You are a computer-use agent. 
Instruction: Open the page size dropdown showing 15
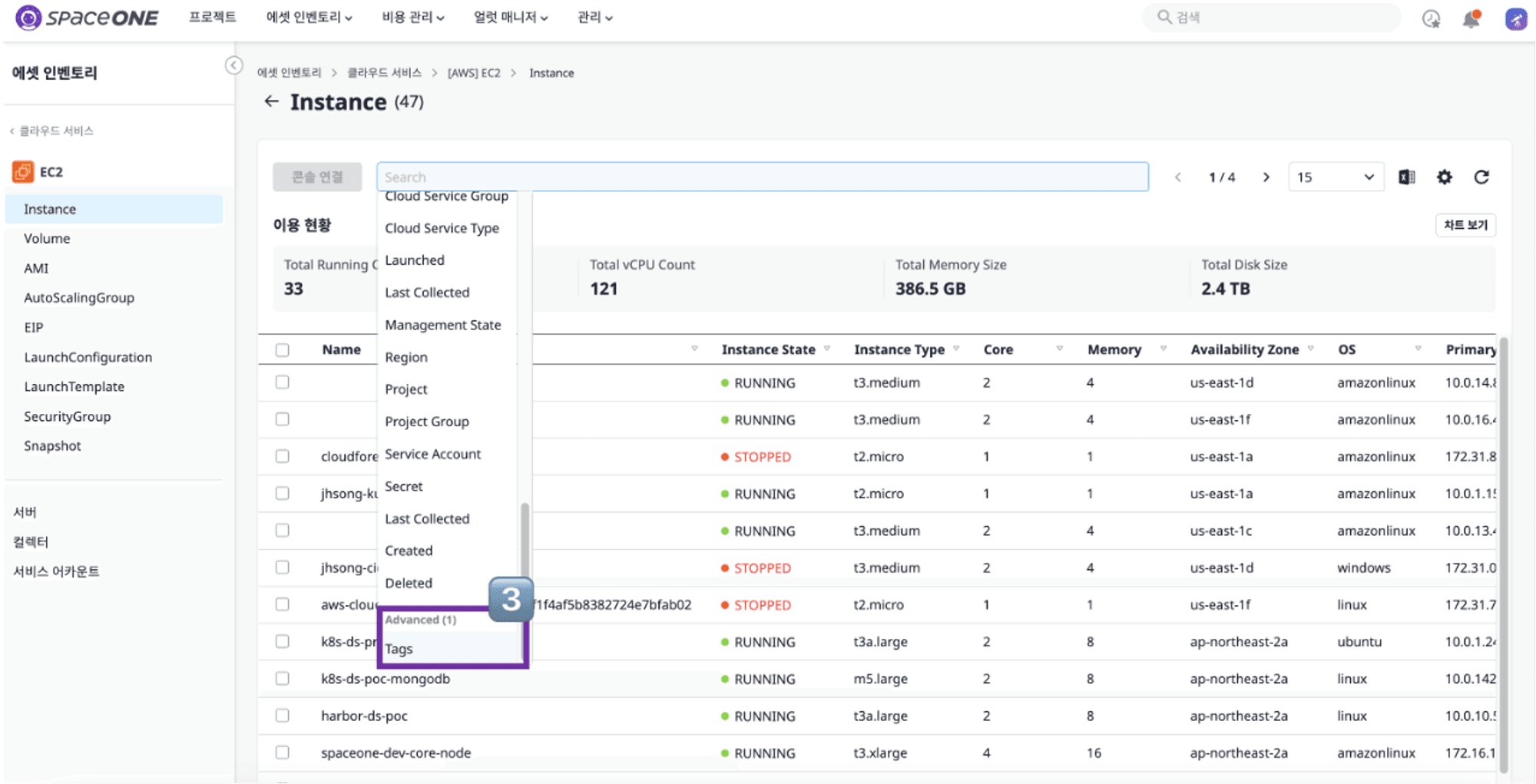click(1336, 177)
